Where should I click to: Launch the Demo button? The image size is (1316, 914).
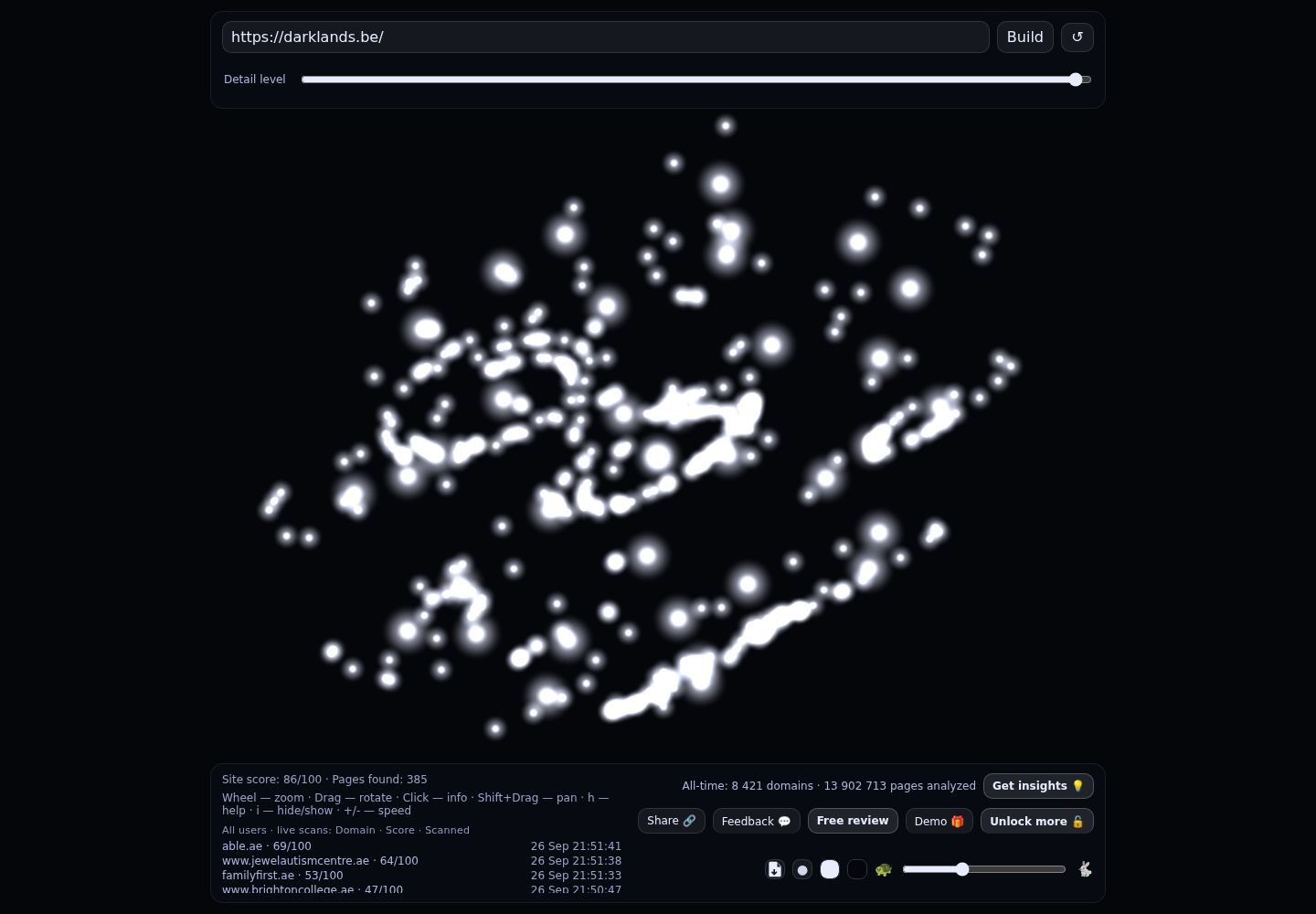tap(939, 821)
